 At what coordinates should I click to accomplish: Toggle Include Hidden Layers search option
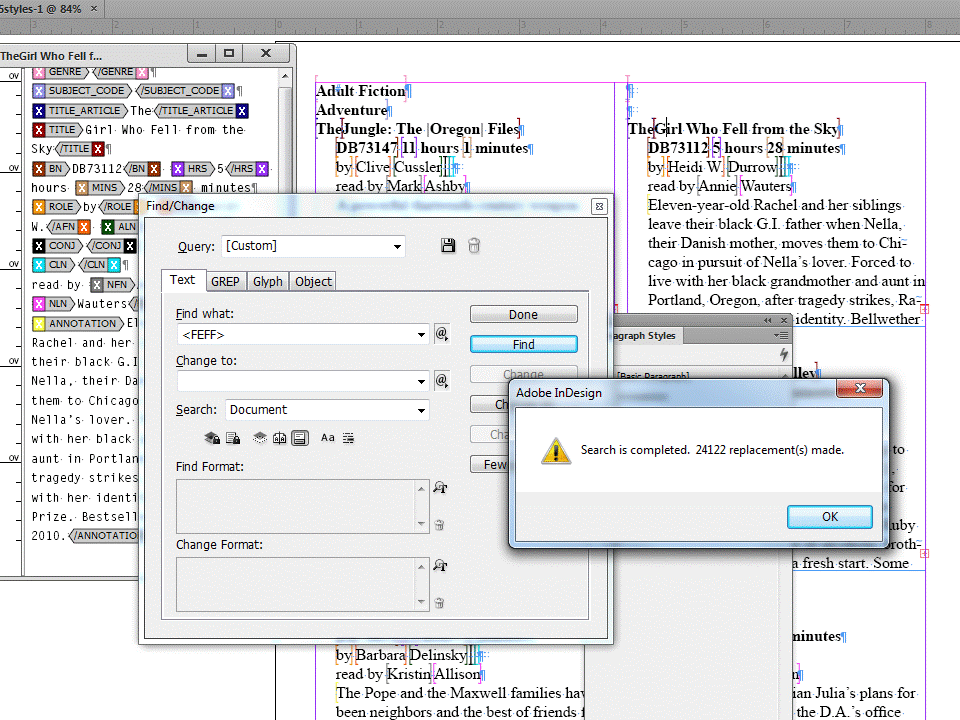(x=260, y=438)
